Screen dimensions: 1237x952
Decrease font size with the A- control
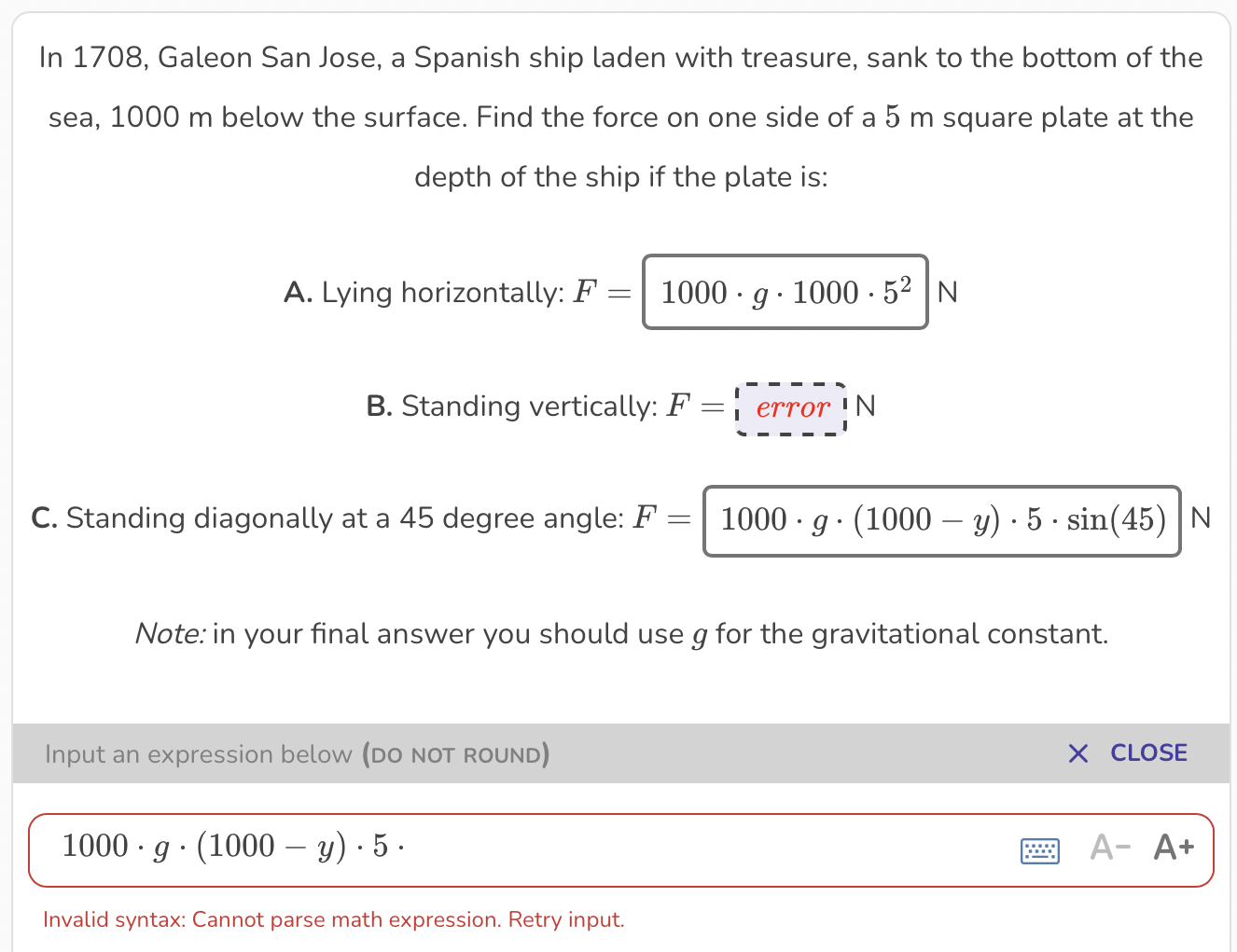[1108, 847]
